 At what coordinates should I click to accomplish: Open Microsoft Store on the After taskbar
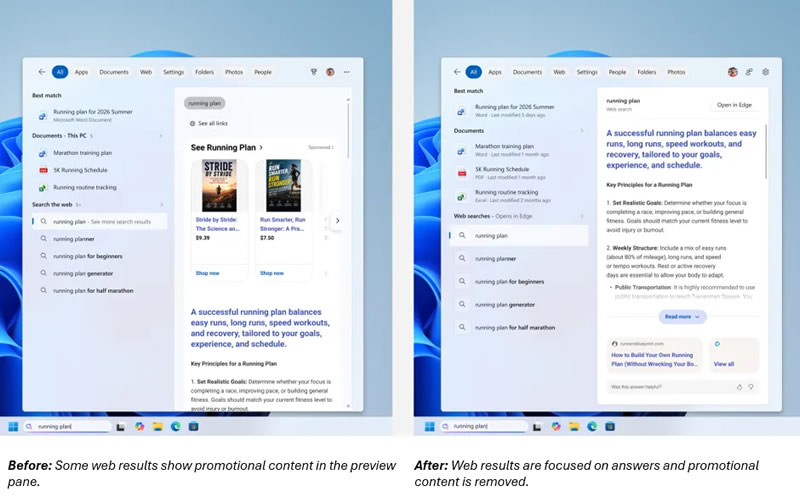pos(610,427)
